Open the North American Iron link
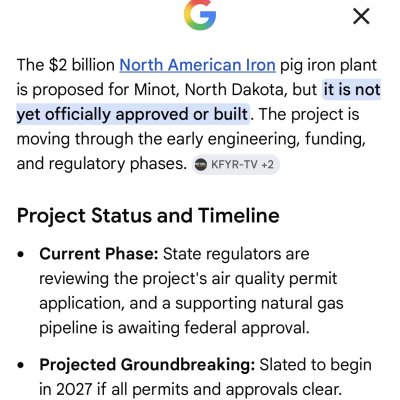This screenshot has width=400, height=400. (197, 65)
